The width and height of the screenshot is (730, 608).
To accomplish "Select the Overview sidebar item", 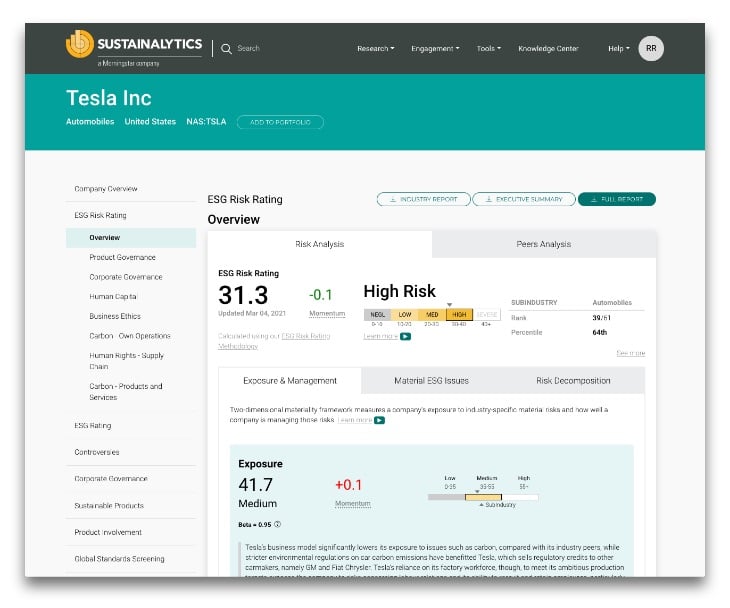I will (x=131, y=237).
